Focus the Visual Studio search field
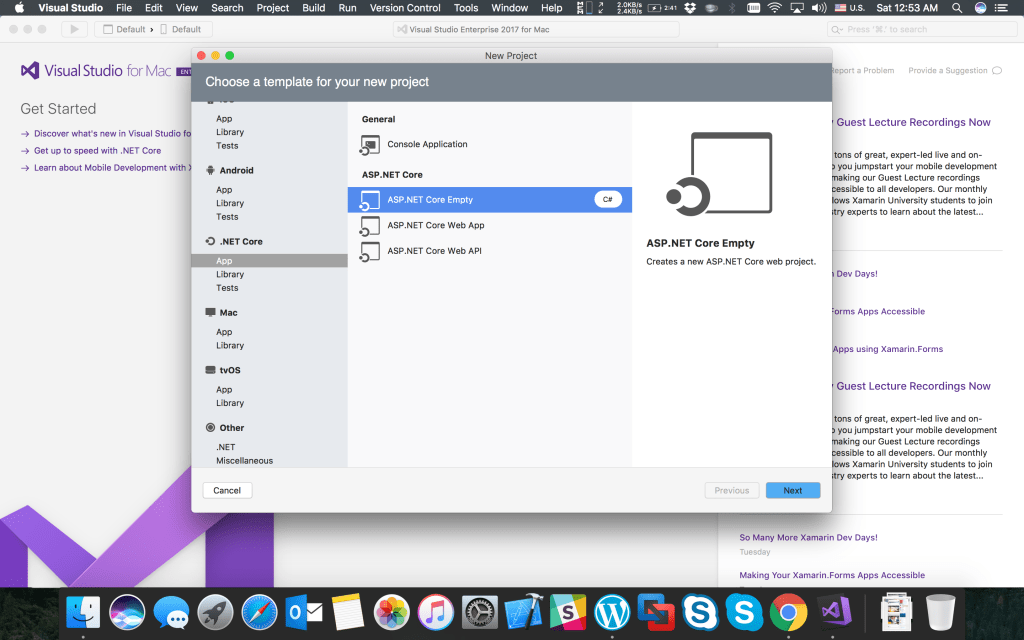This screenshot has width=1024, height=640. pos(922,29)
